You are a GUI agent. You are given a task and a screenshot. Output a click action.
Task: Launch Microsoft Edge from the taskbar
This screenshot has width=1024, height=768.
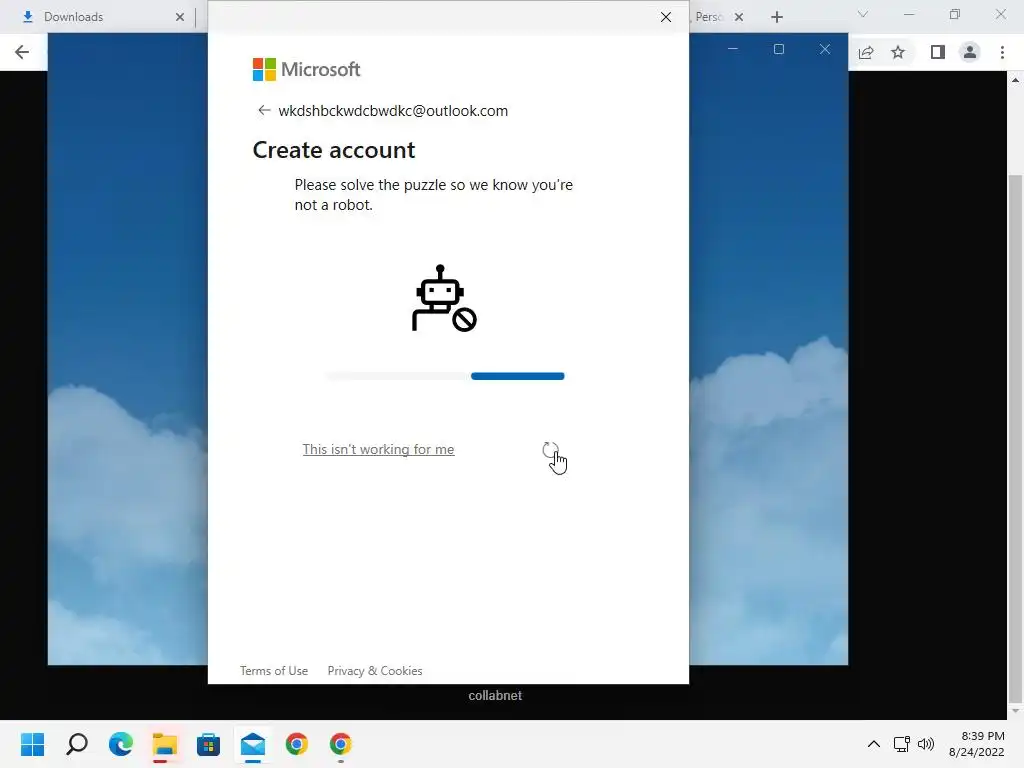click(x=121, y=744)
